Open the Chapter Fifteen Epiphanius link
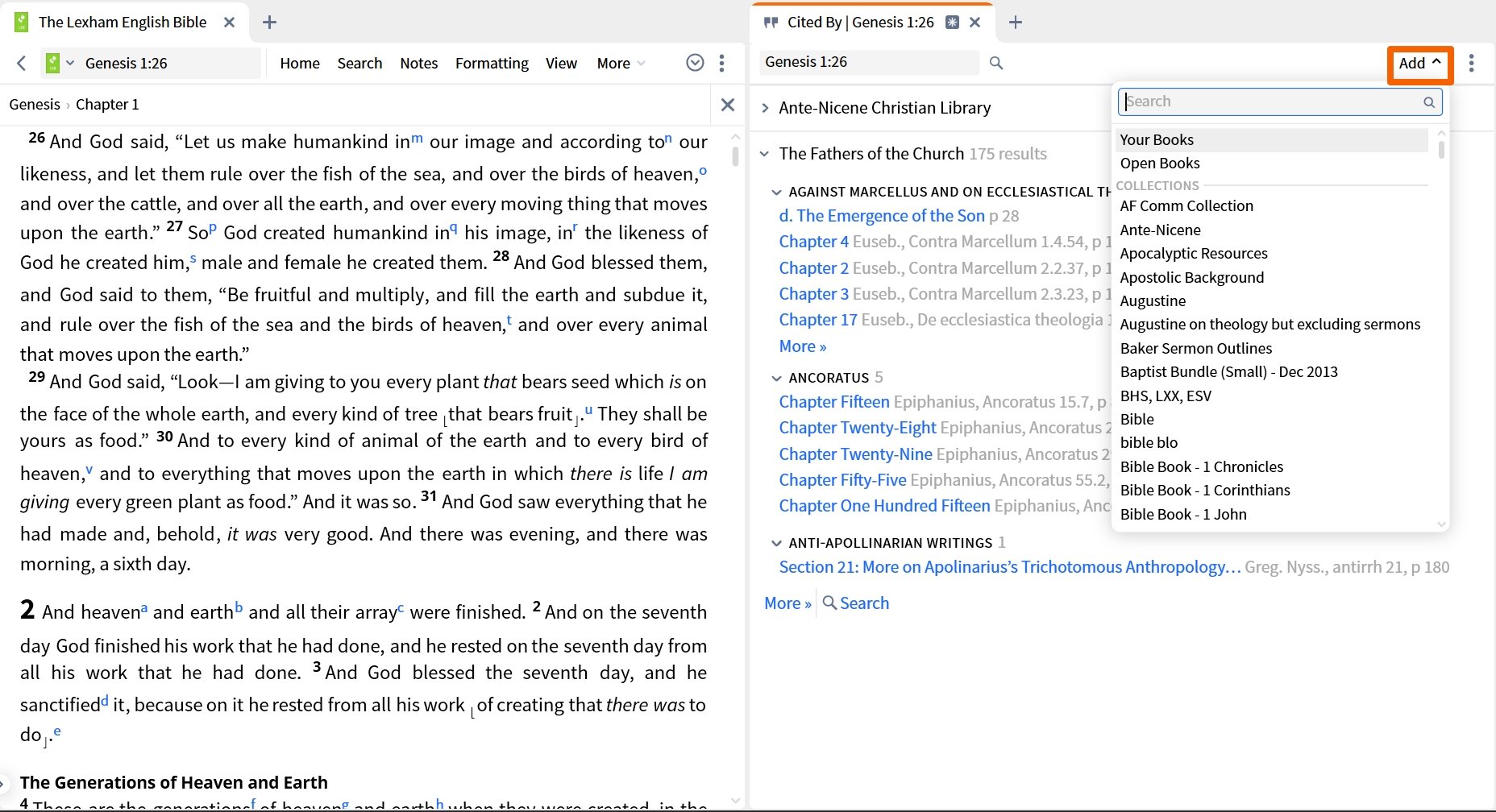 [x=834, y=402]
